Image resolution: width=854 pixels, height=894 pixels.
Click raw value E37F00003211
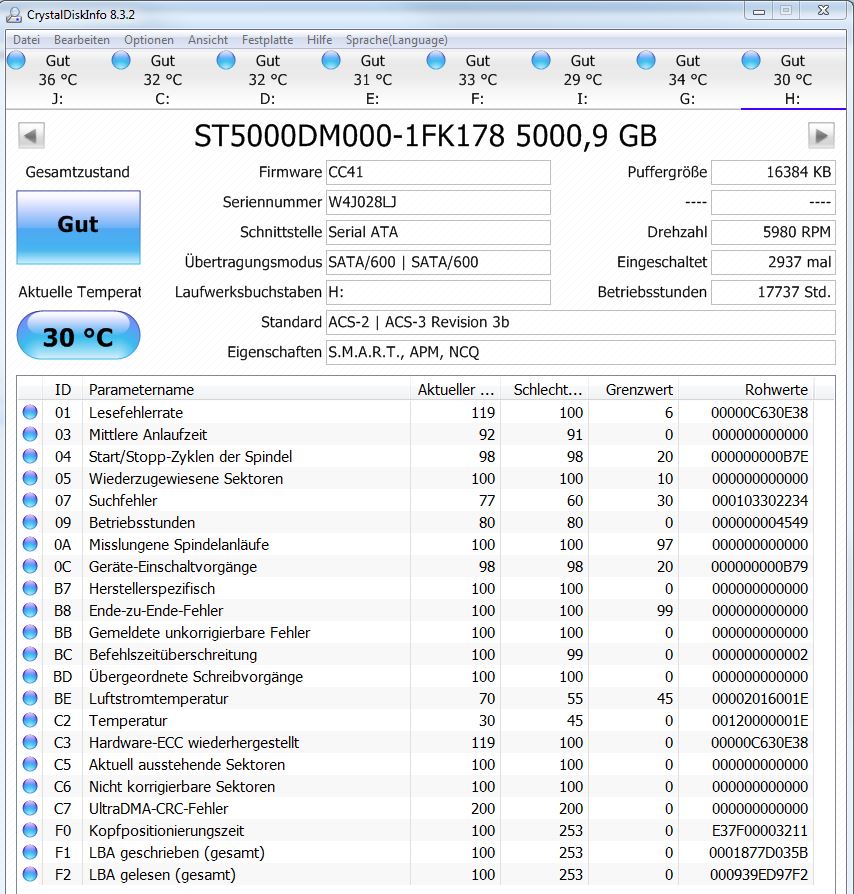[x=759, y=831]
